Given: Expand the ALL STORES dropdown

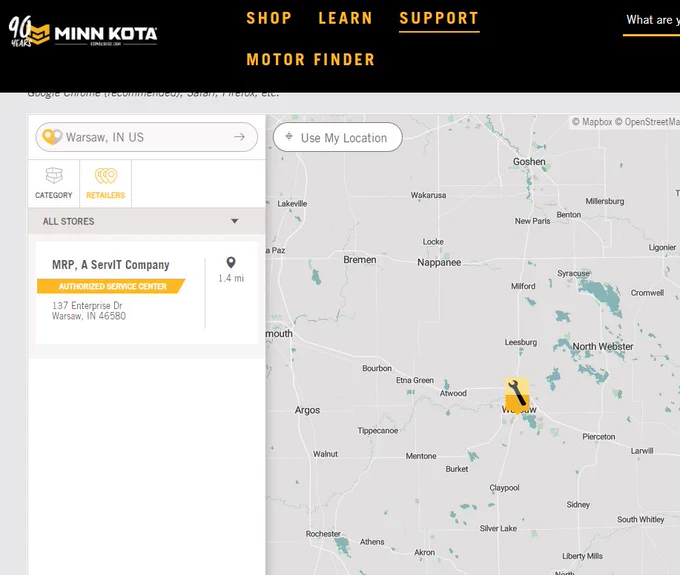Looking at the screenshot, I should (x=147, y=221).
